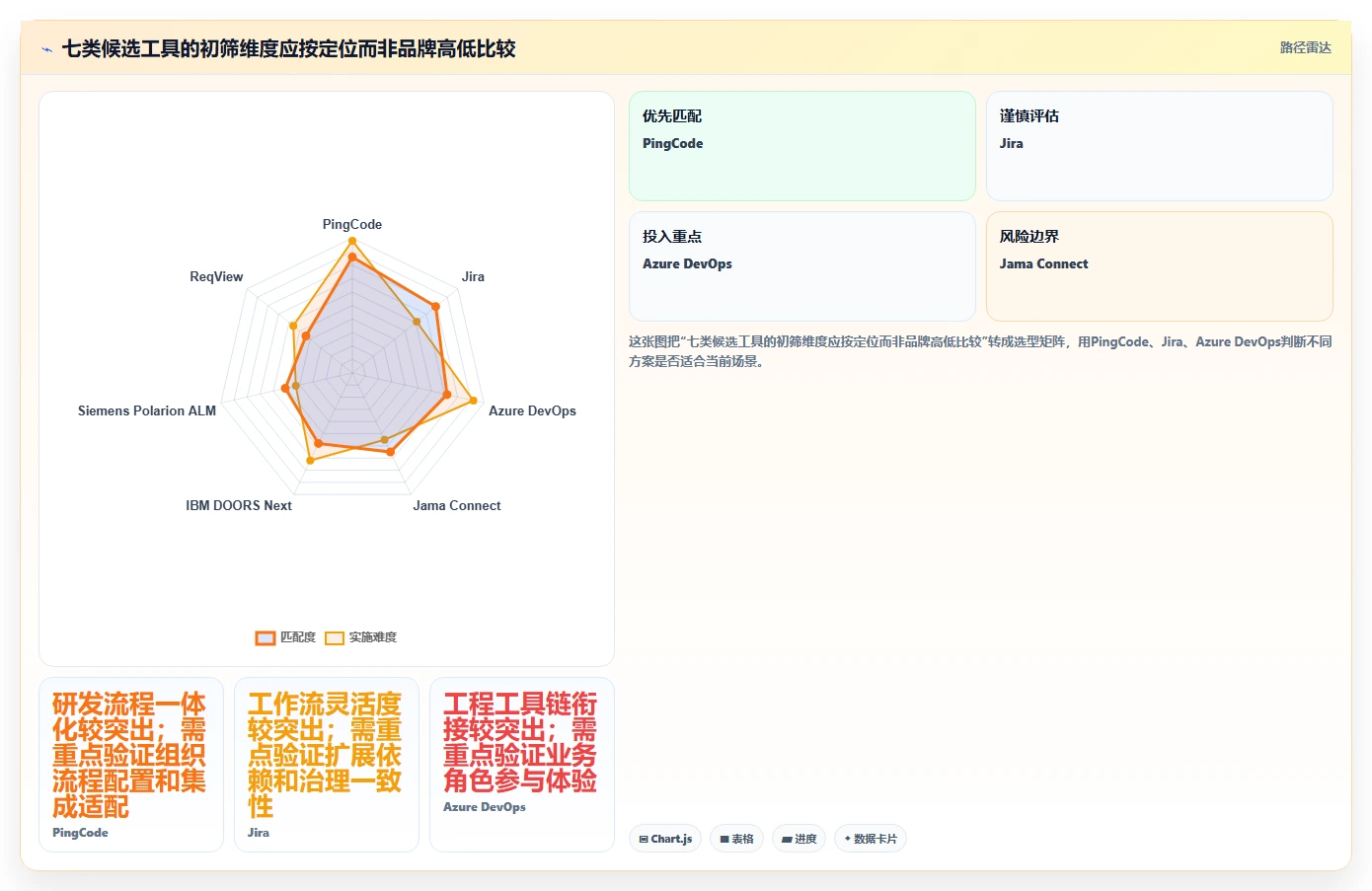Screen dimensions: 1372x891
Task: Click the PingCode radar axis label
Action: (x=352, y=224)
